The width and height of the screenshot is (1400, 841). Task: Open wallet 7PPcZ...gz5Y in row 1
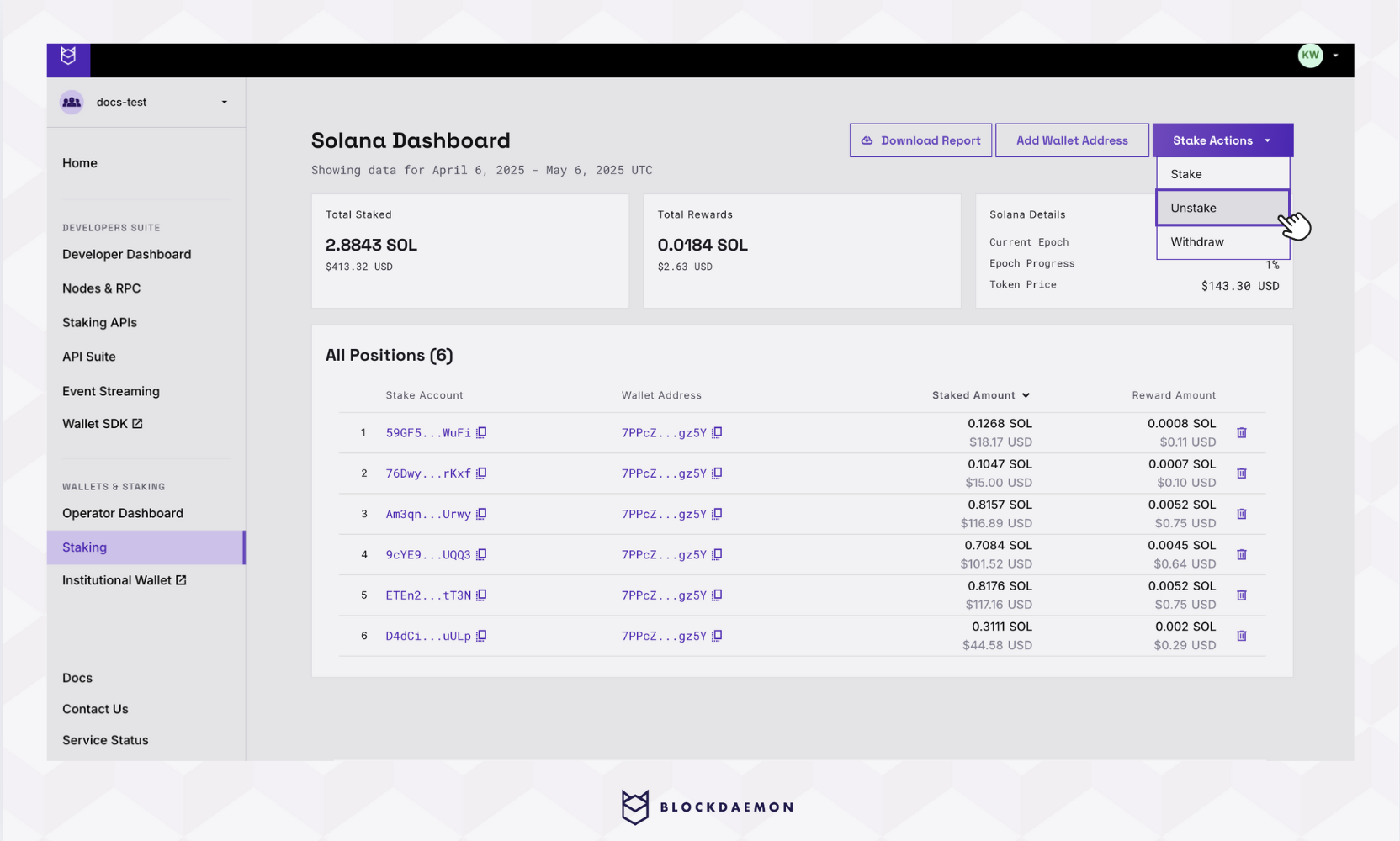point(664,433)
